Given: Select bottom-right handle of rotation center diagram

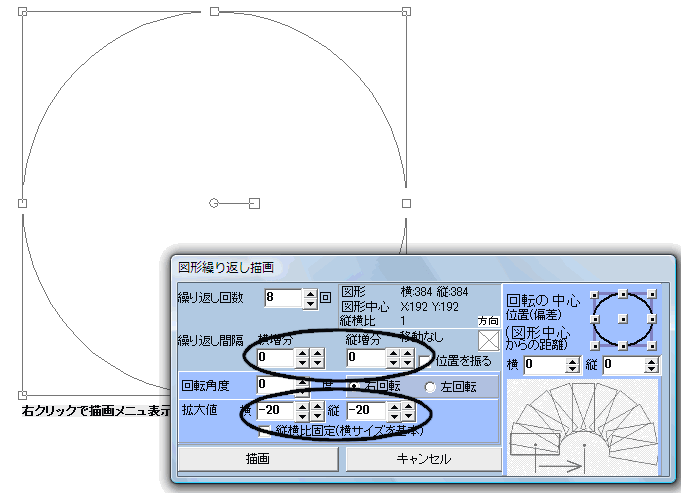Looking at the screenshot, I should (x=651, y=345).
